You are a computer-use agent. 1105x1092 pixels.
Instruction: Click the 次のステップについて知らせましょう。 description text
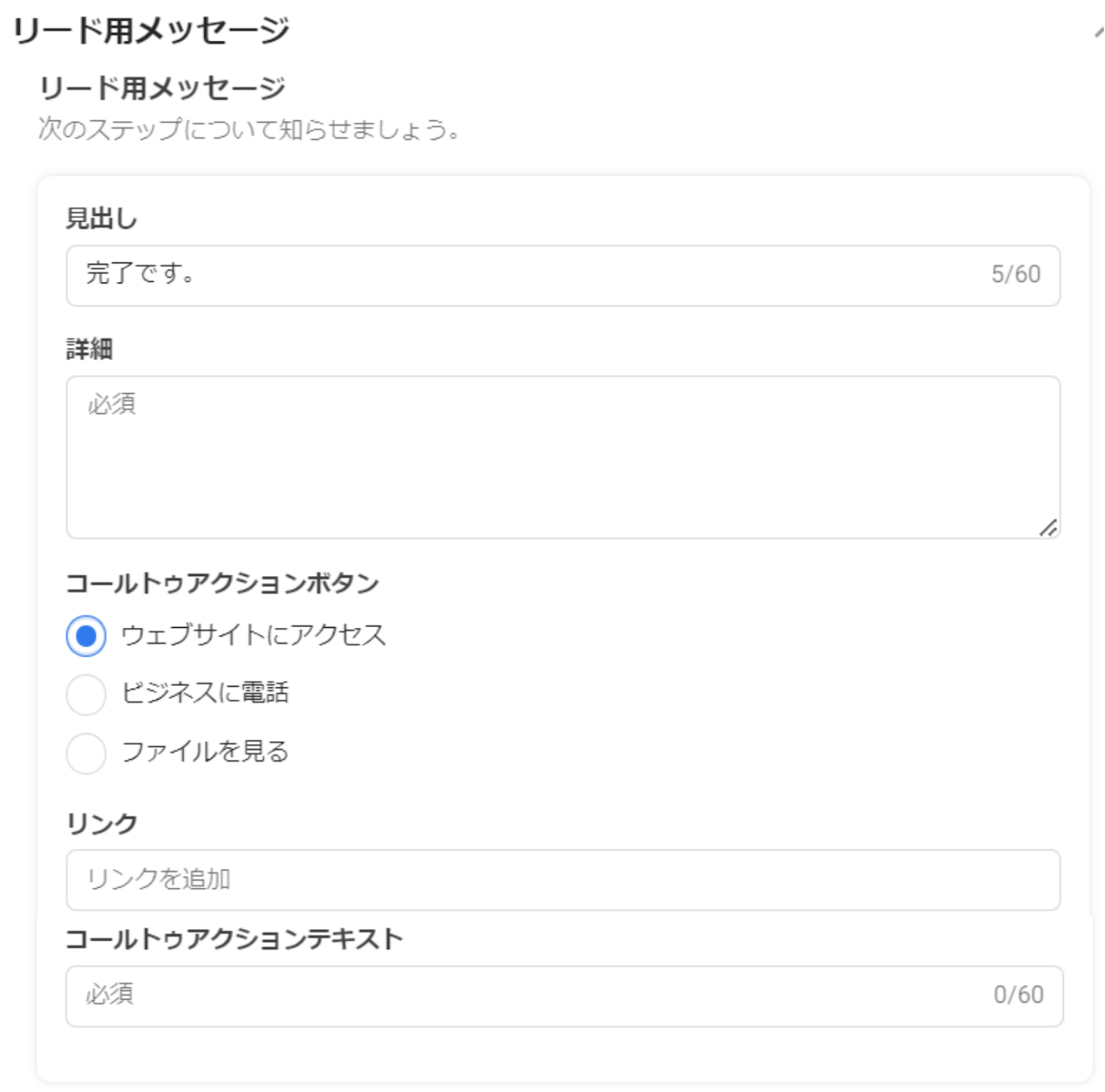[249, 129]
